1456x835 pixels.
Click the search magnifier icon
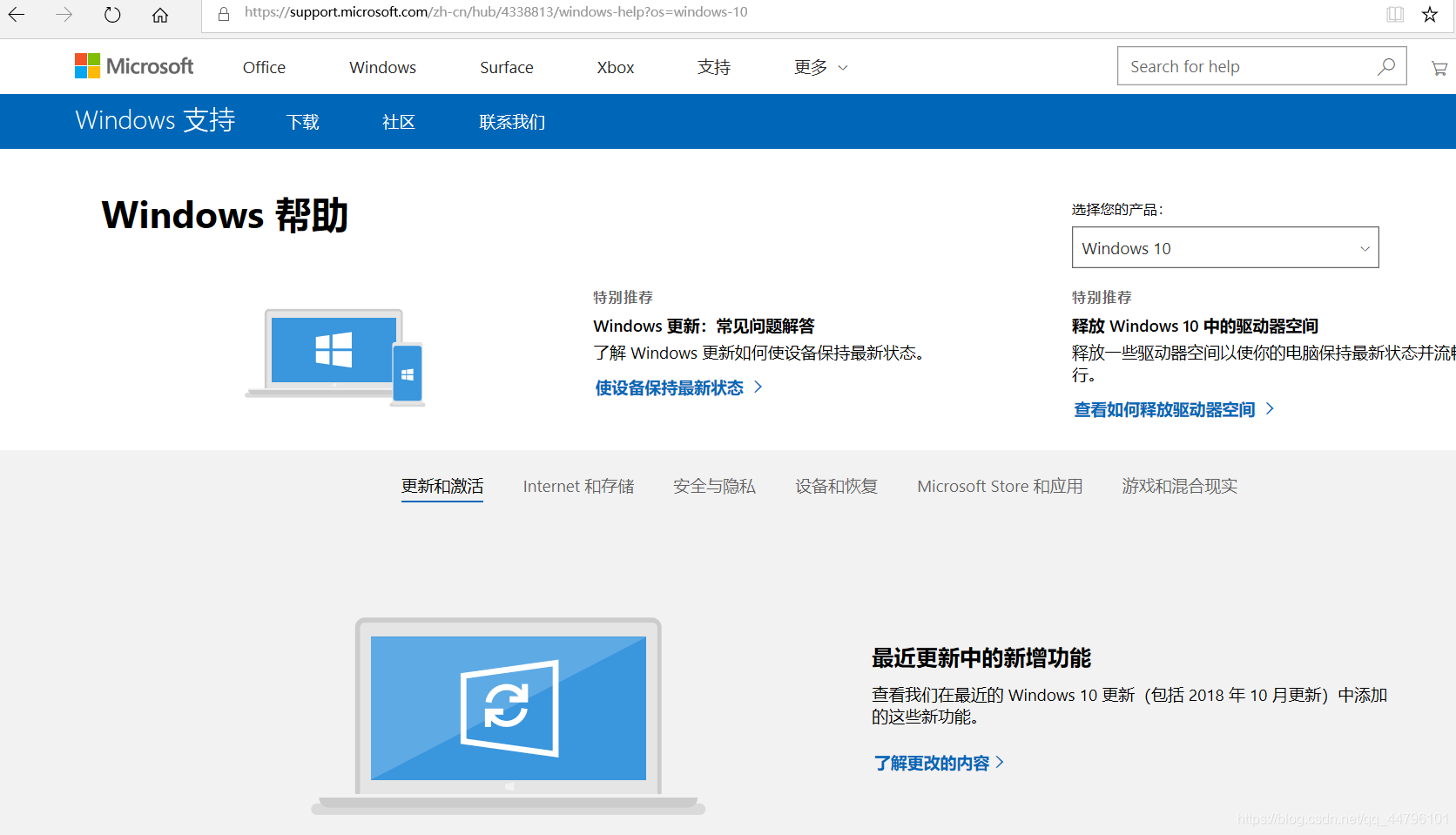(x=1386, y=67)
